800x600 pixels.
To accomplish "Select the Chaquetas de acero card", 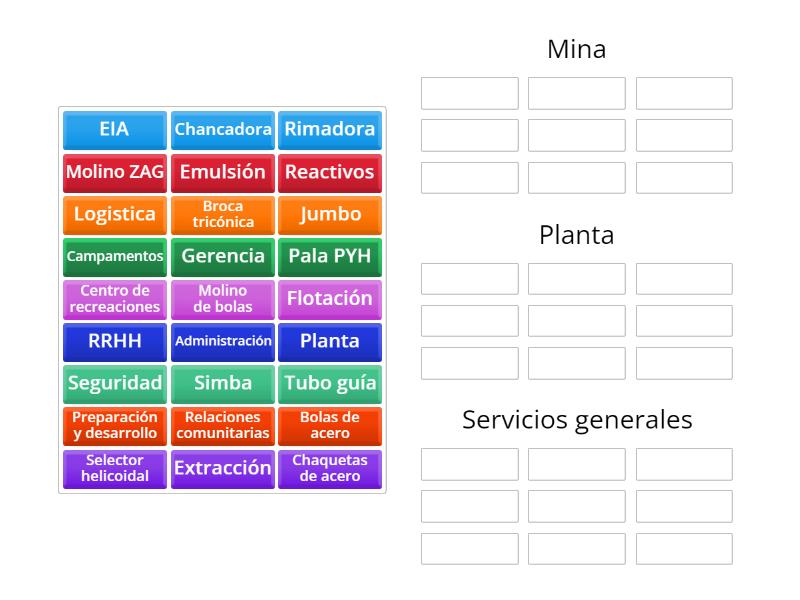I will pyautogui.click(x=330, y=468).
